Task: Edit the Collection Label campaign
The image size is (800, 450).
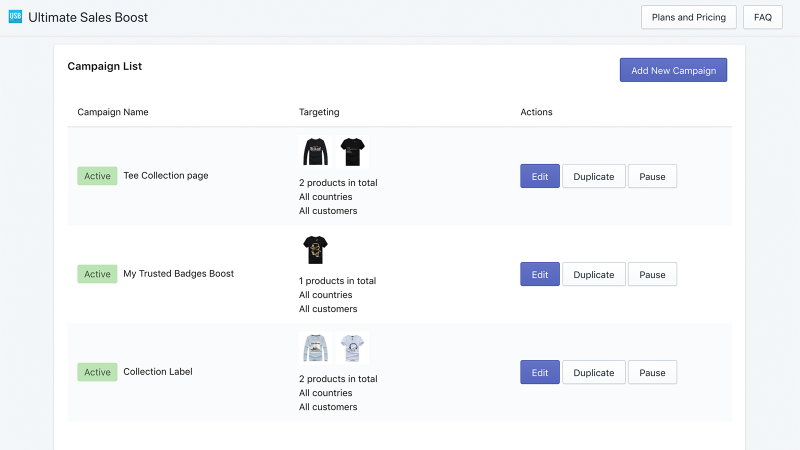Action: 540,372
